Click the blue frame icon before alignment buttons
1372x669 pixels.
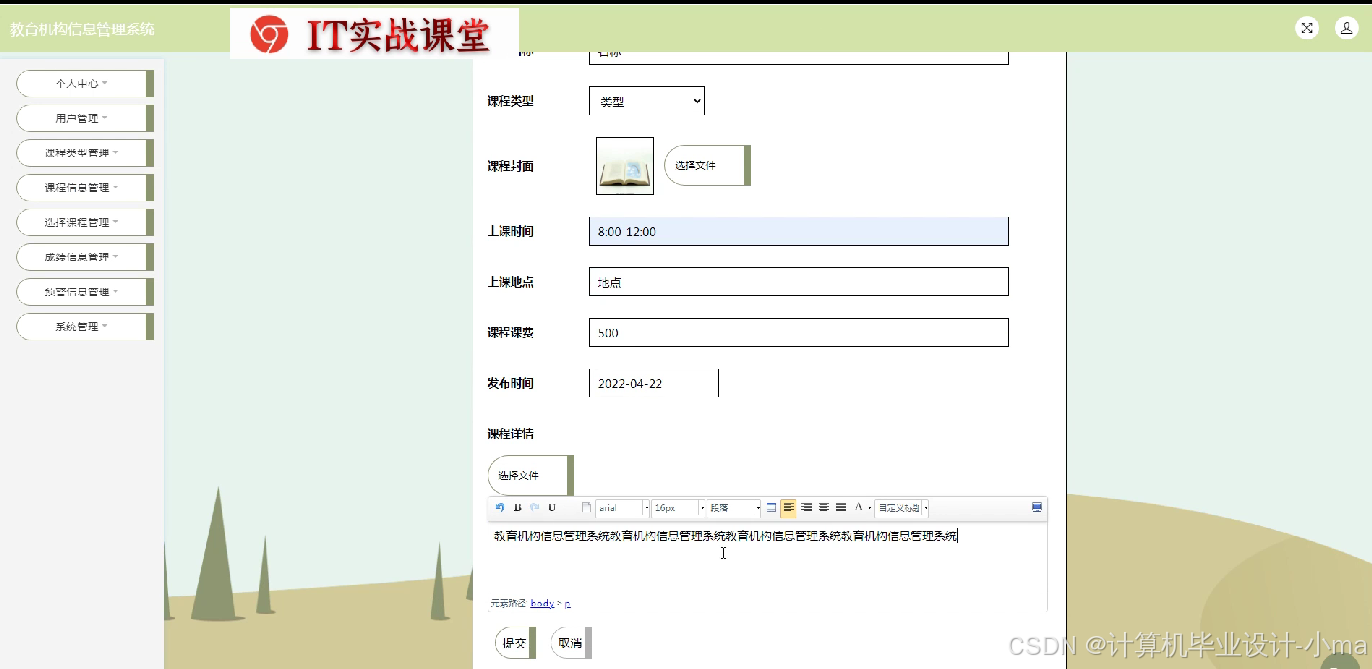point(771,508)
